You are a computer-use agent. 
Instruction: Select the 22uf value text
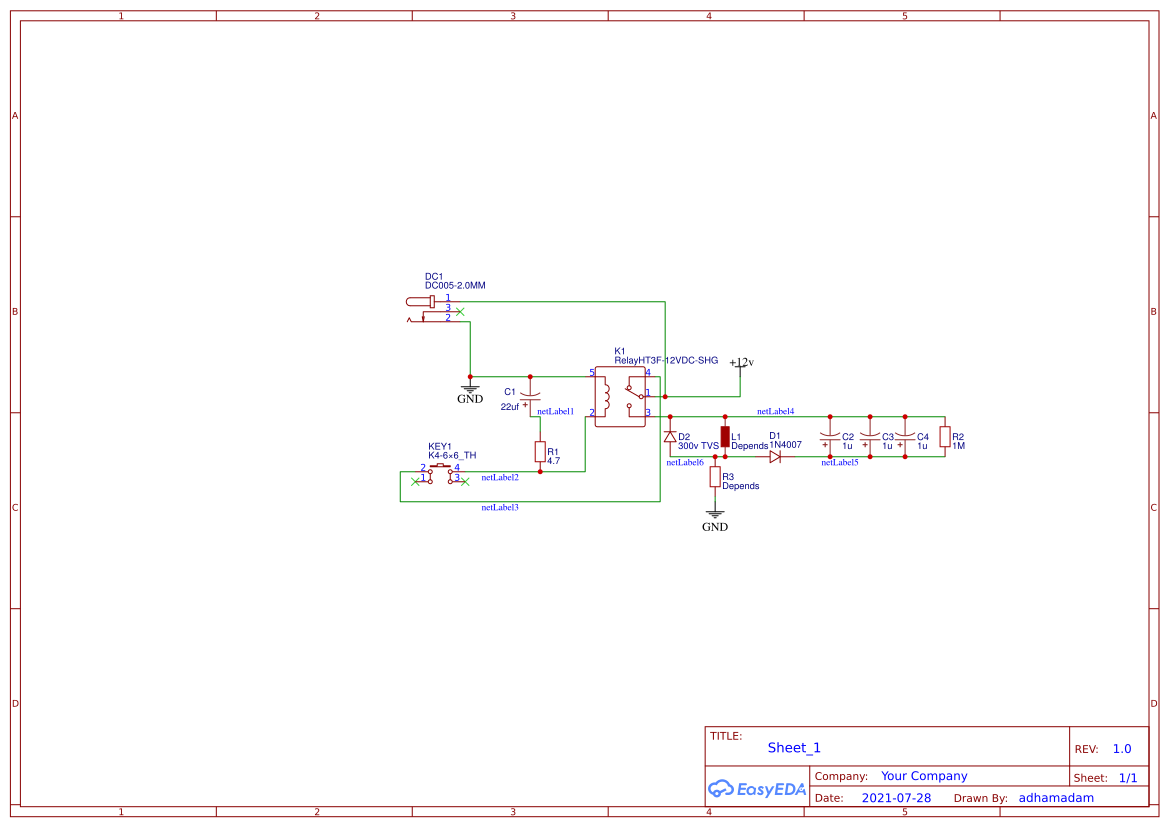[x=509, y=406]
